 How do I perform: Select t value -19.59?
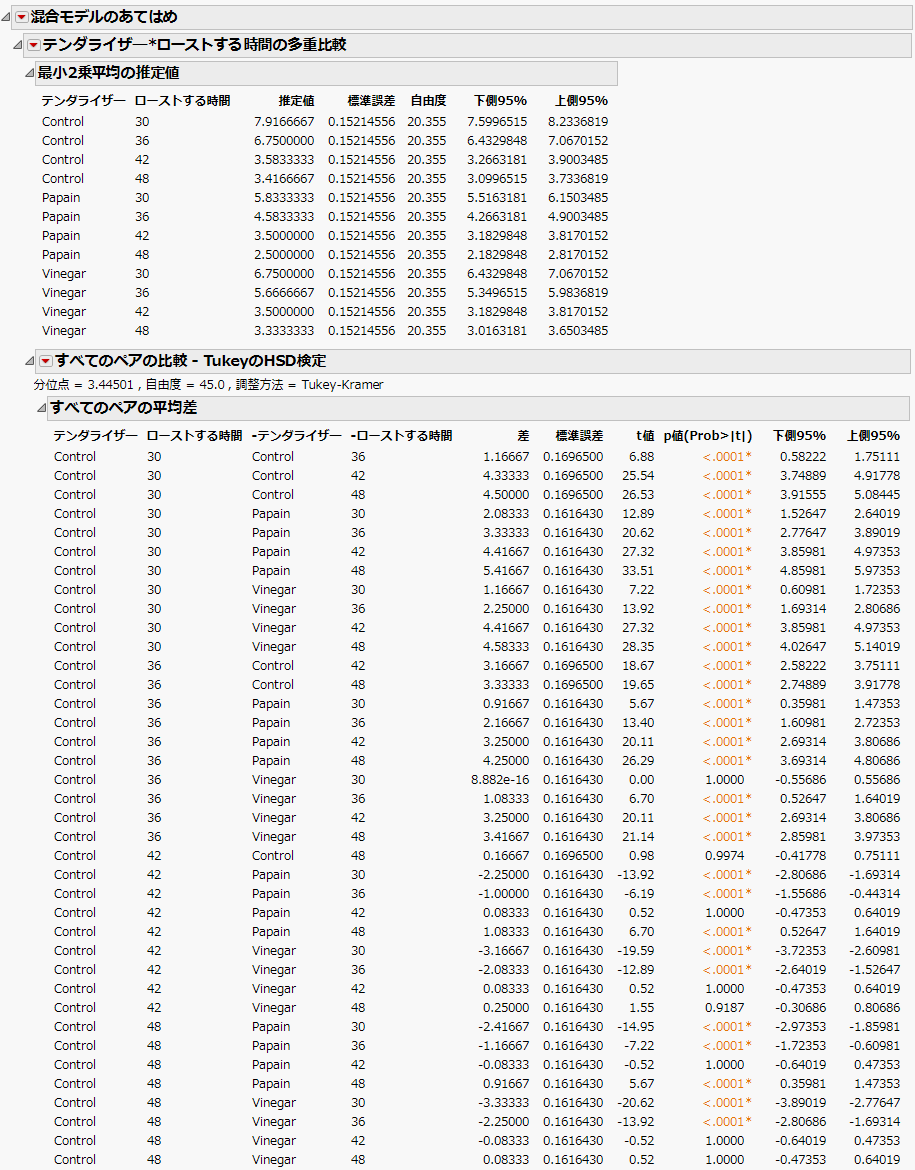click(x=636, y=951)
